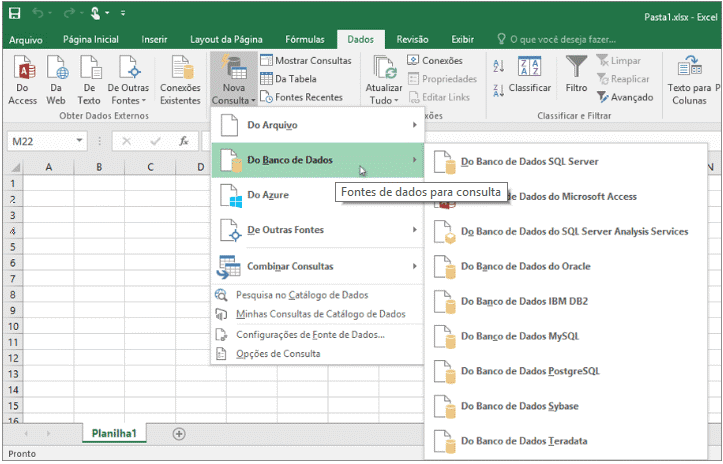Click the Save icon in quick access toolbar

click(14, 13)
